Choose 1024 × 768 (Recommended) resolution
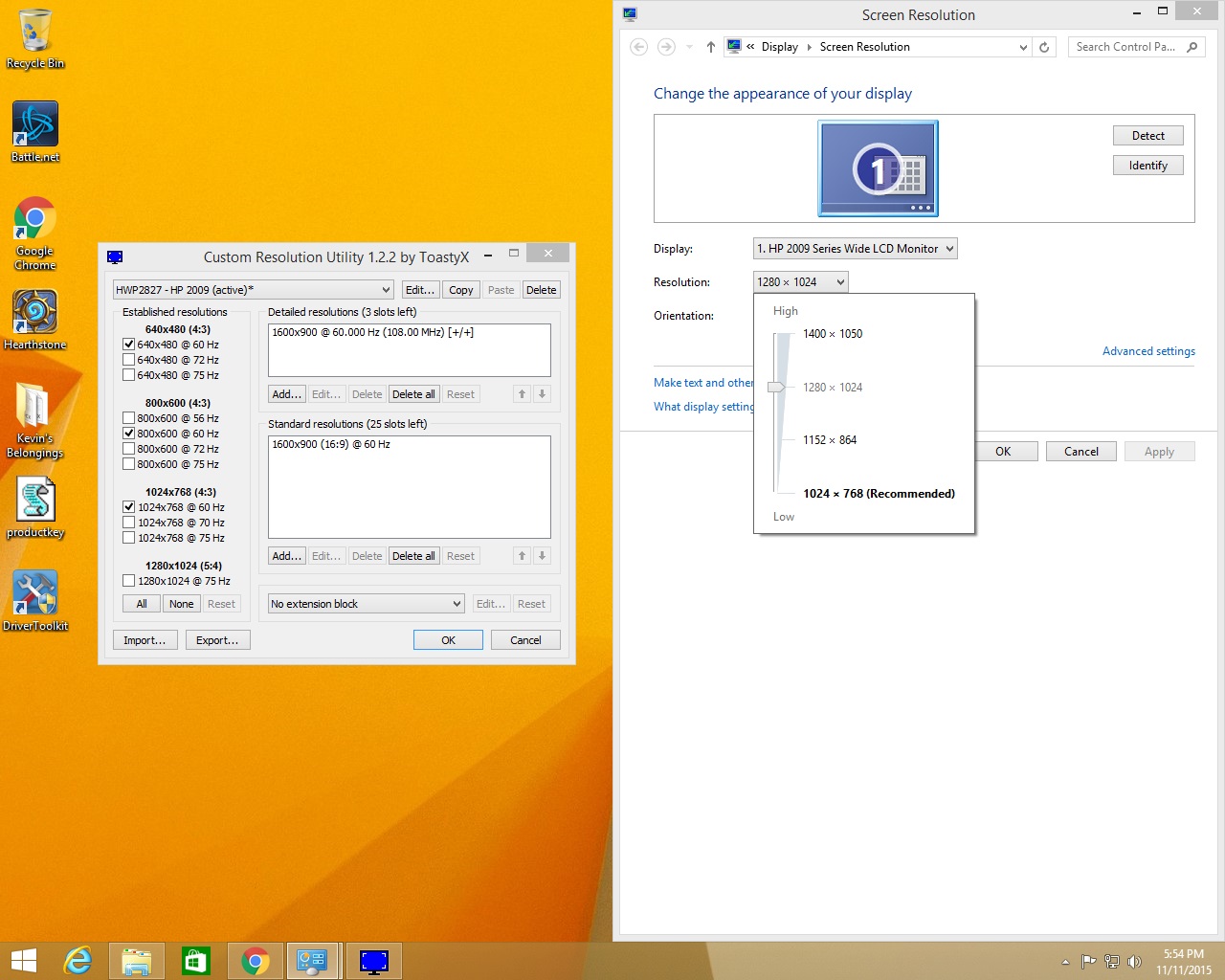 pyautogui.click(x=878, y=494)
